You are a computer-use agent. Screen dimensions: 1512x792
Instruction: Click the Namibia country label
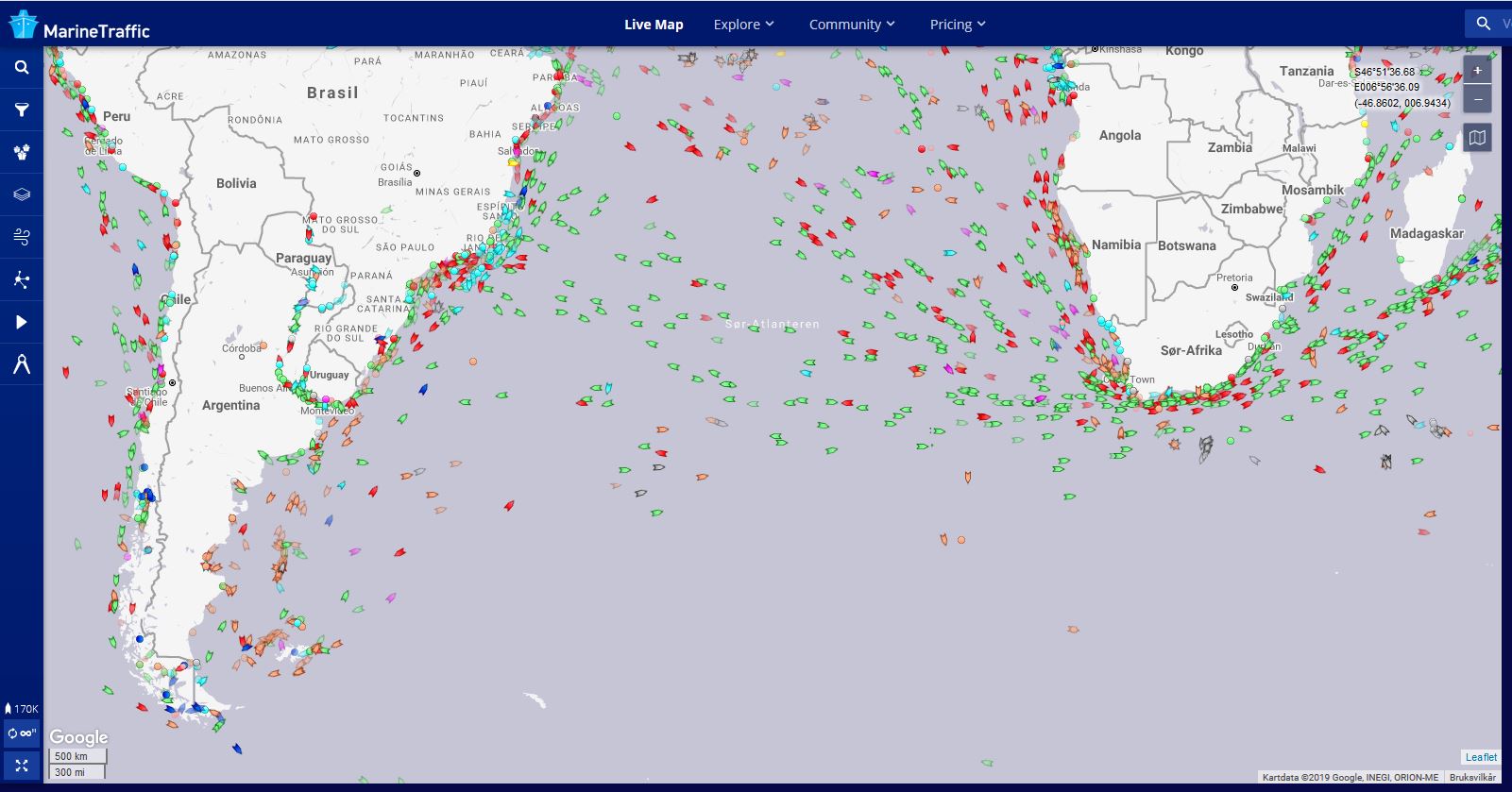1116,244
